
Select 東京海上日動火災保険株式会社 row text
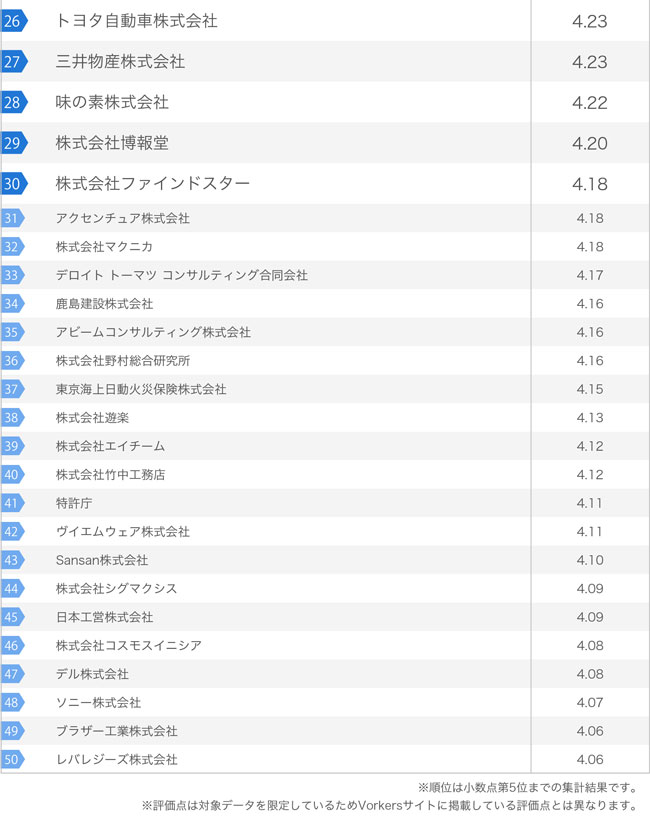pos(141,389)
